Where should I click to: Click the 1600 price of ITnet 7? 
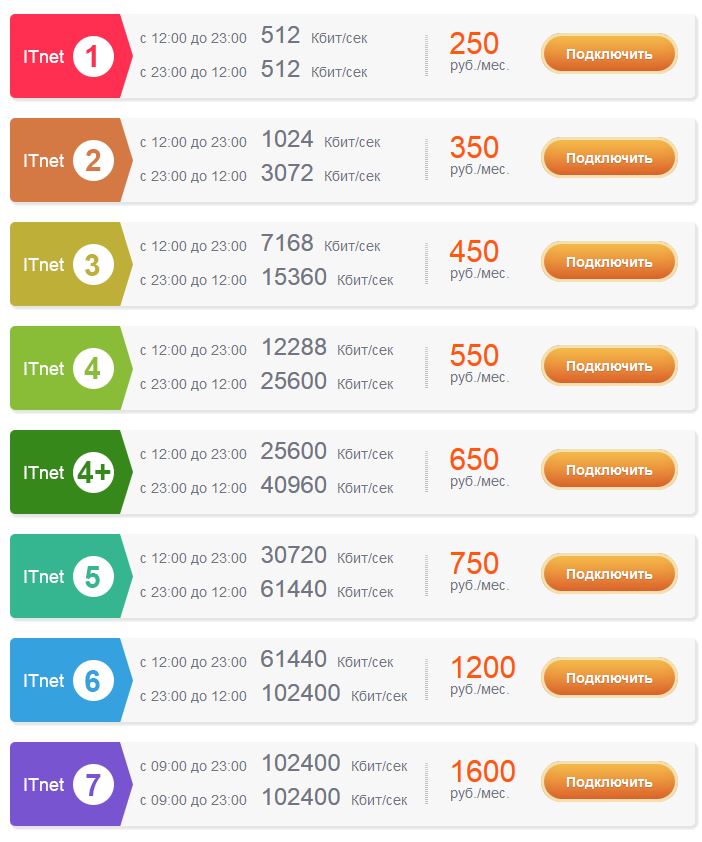coord(482,772)
